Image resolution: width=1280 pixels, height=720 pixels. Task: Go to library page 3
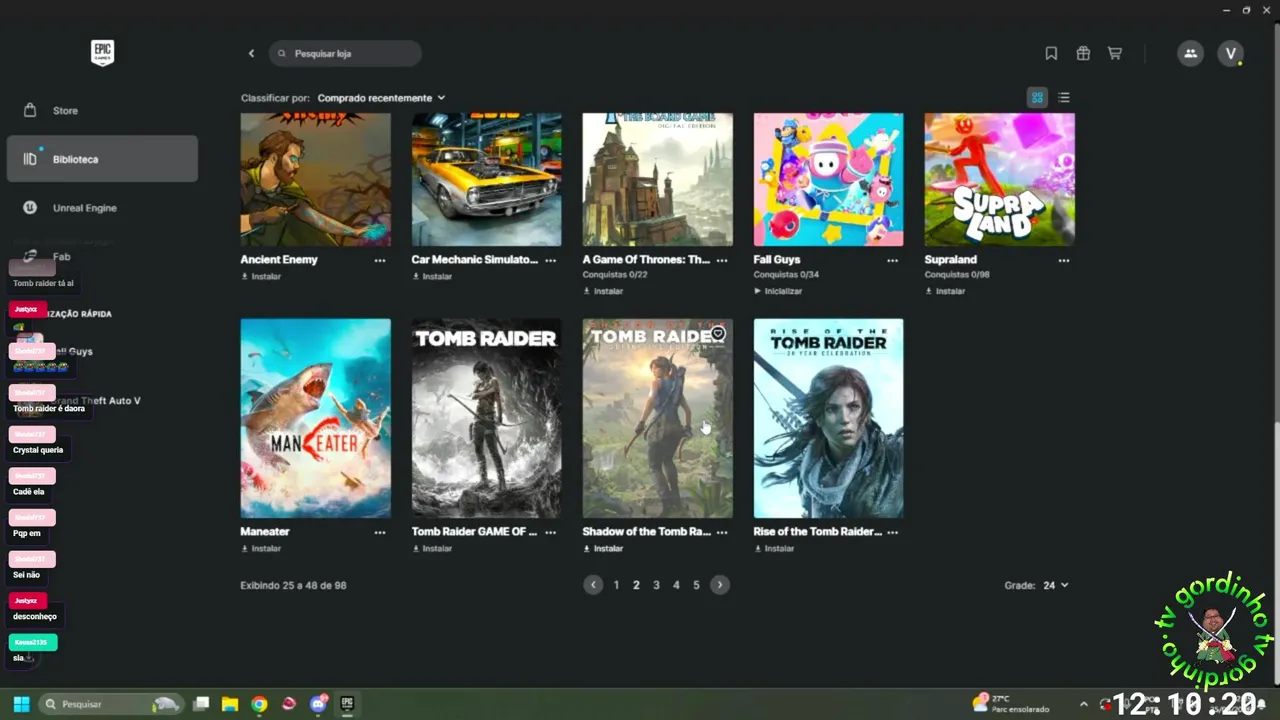[x=656, y=585]
